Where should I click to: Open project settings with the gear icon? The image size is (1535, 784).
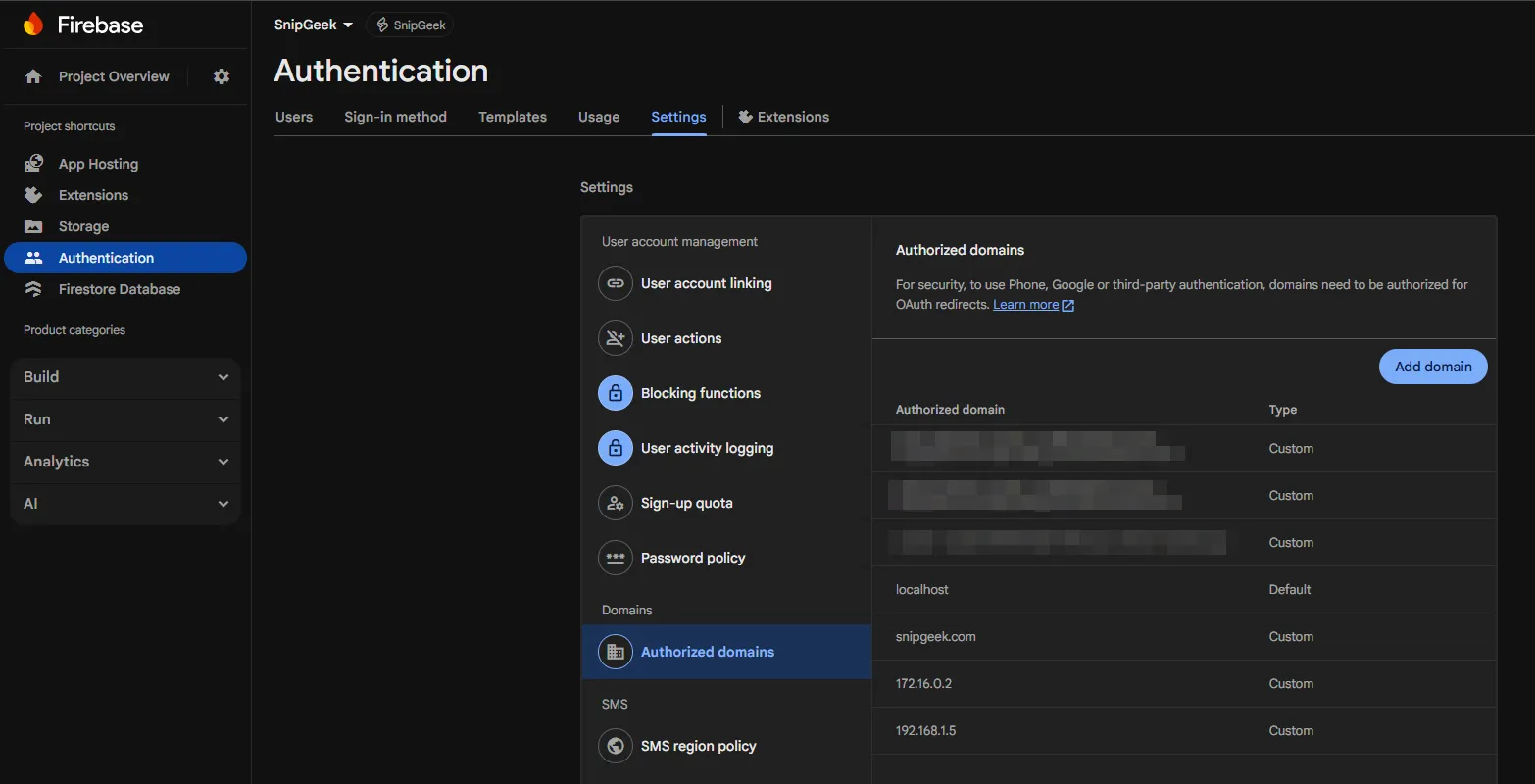(221, 75)
